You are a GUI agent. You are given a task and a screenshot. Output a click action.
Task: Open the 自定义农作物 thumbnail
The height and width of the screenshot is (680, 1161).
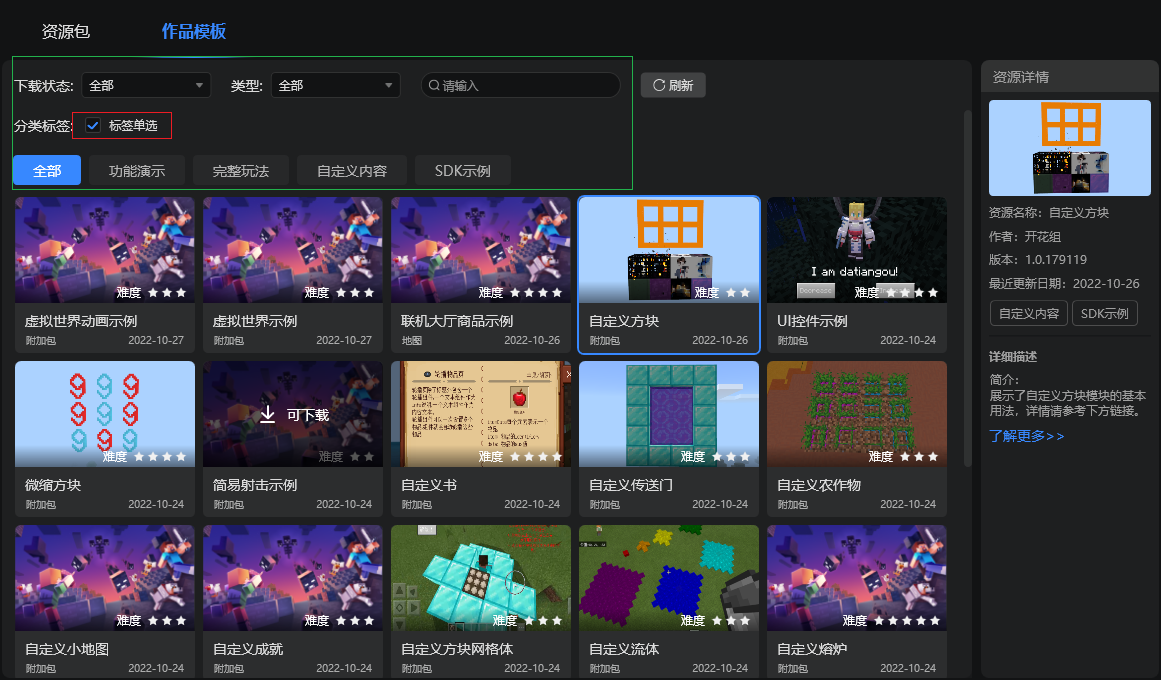[x=857, y=413]
